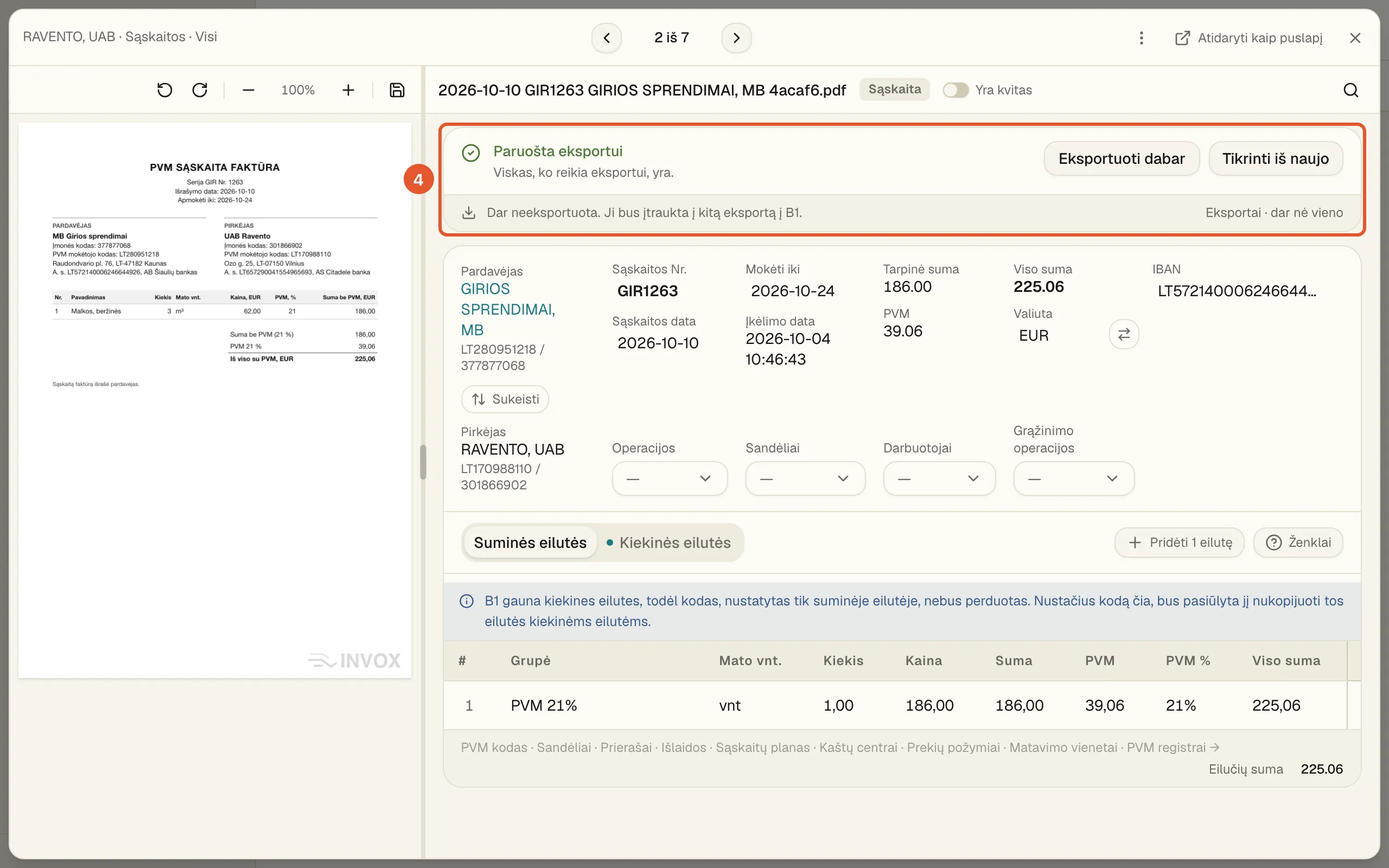Click the PVM 21% group cell
1389x868 pixels.
[x=544, y=706]
